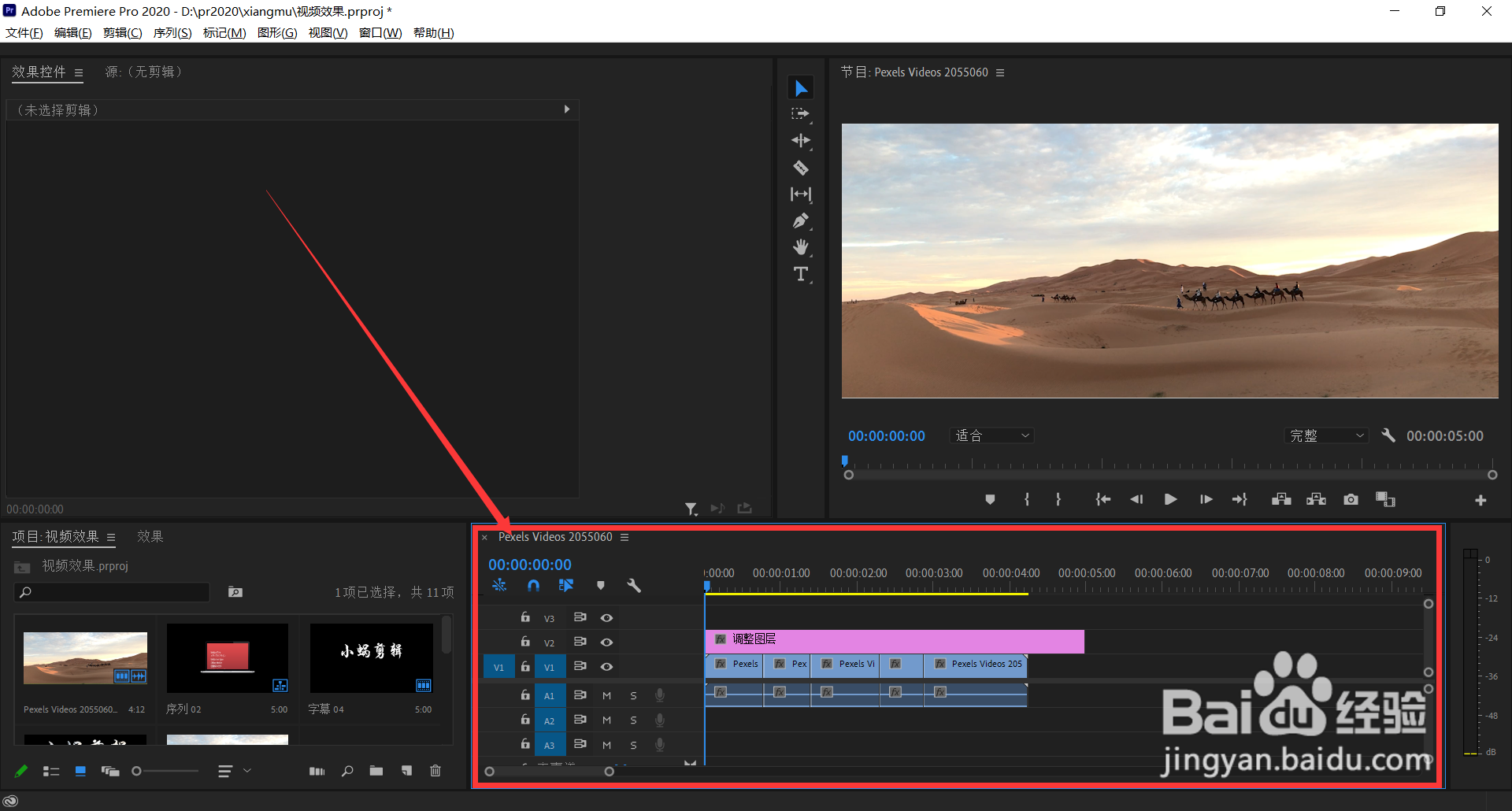Image resolution: width=1512 pixels, height=811 pixels.
Task: Delete selected item with trash icon
Action: [x=435, y=771]
